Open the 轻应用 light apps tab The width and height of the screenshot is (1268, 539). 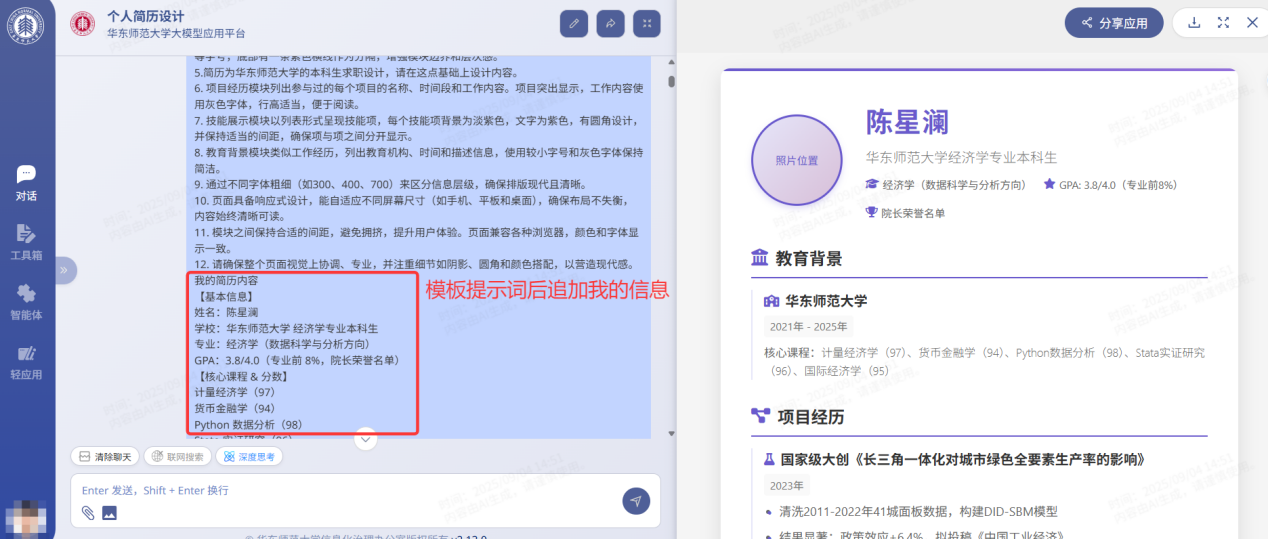pos(27,361)
